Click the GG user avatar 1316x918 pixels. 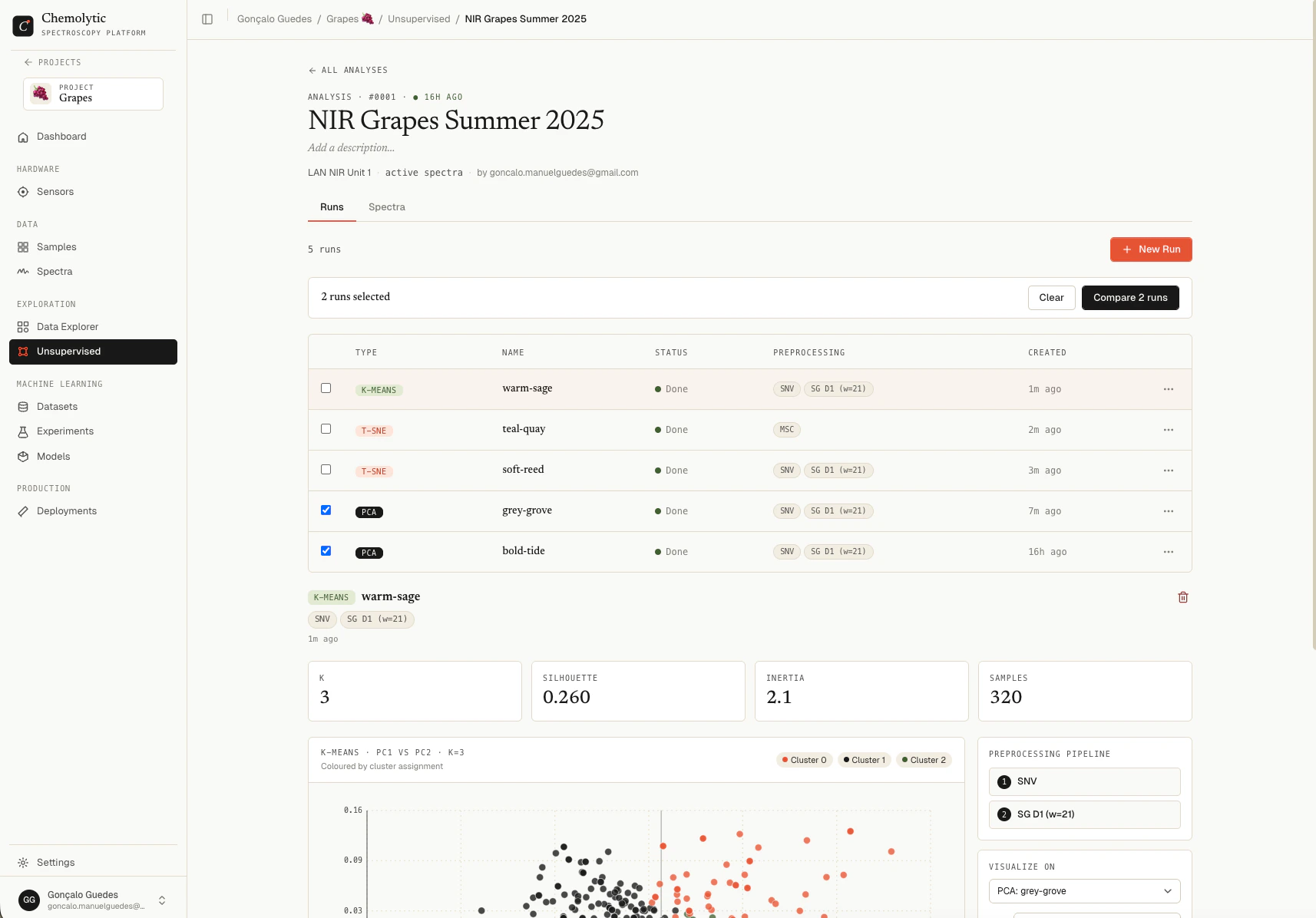click(x=29, y=900)
